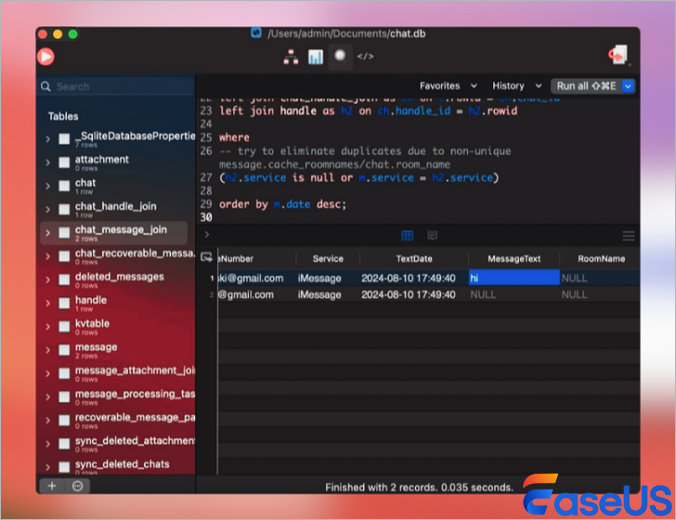Open Run all dropdown arrow
Viewport: 676px width, 520px height.
pos(628,86)
